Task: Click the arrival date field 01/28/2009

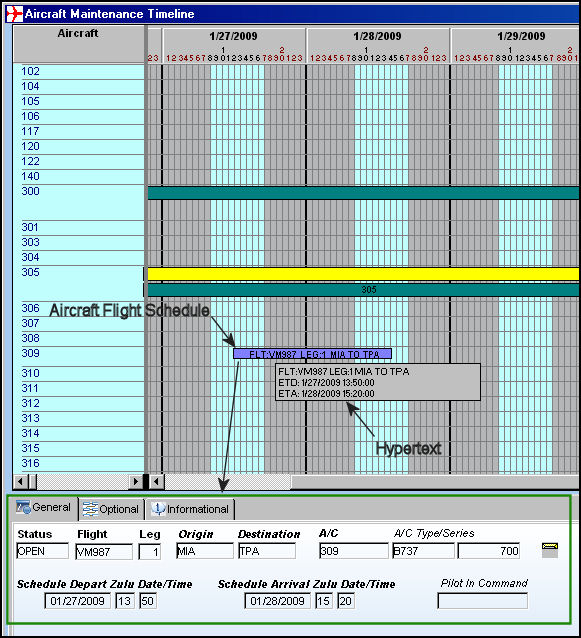Action: tap(277, 601)
